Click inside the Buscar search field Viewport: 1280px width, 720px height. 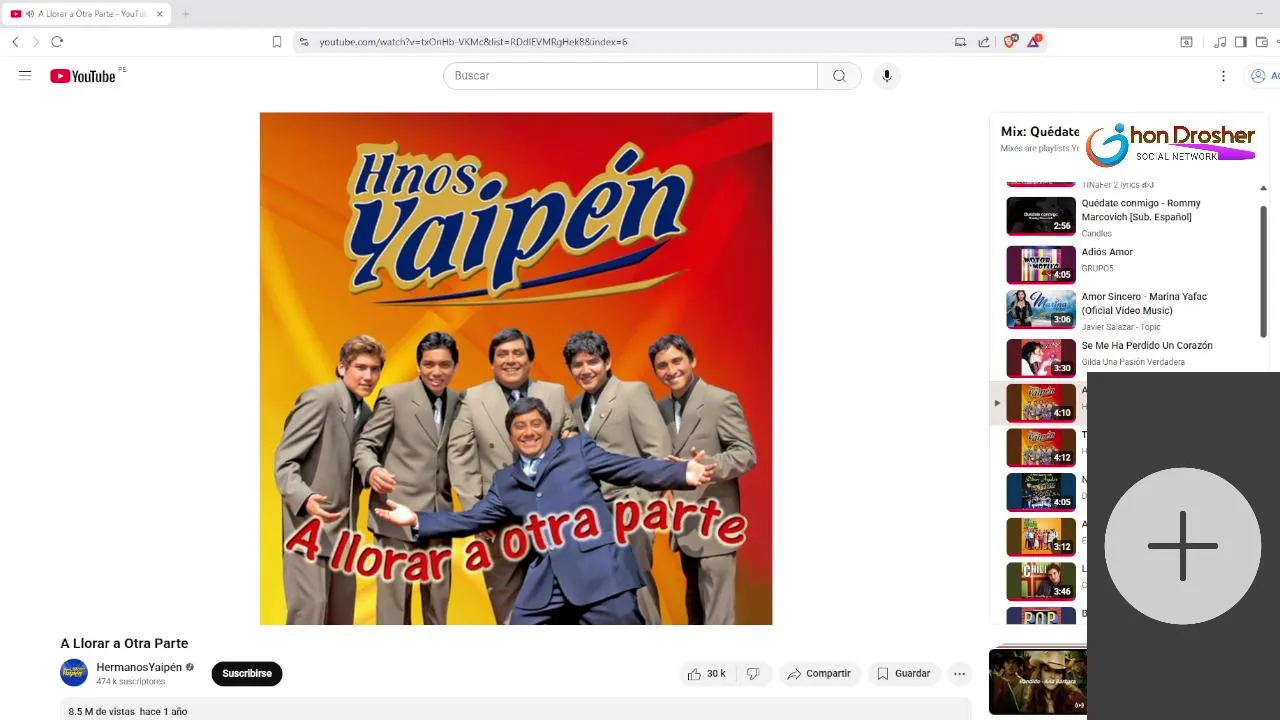point(630,76)
